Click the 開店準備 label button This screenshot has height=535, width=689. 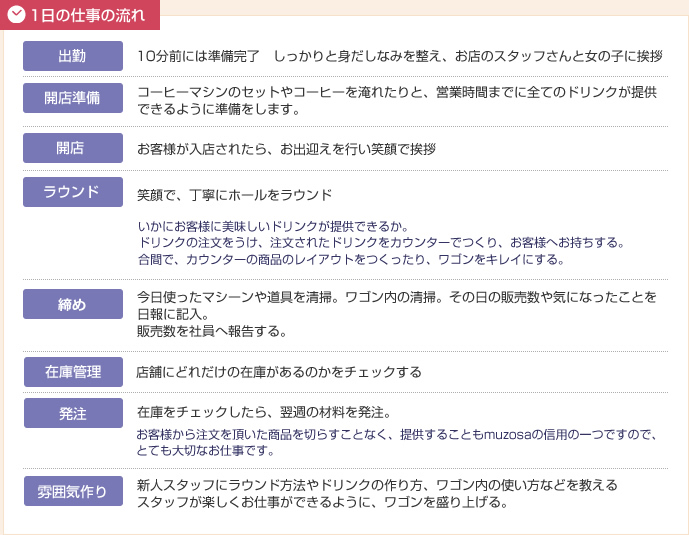[73, 98]
